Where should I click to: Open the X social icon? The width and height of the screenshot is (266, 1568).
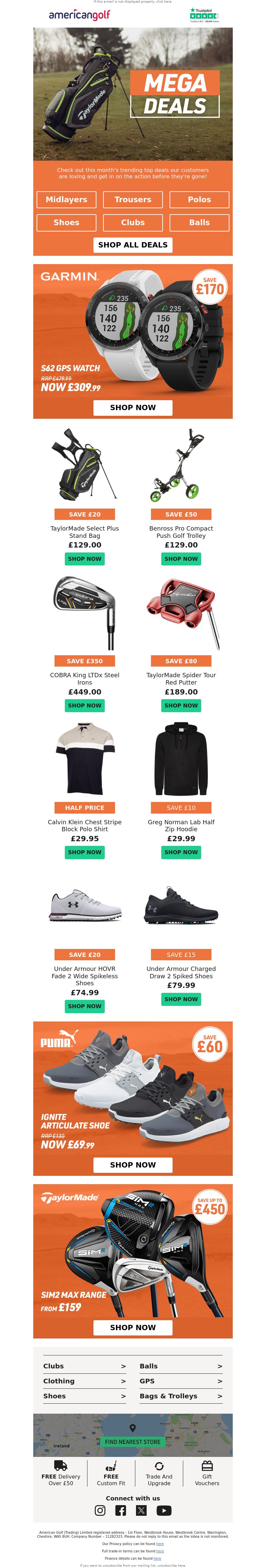coord(142,1511)
